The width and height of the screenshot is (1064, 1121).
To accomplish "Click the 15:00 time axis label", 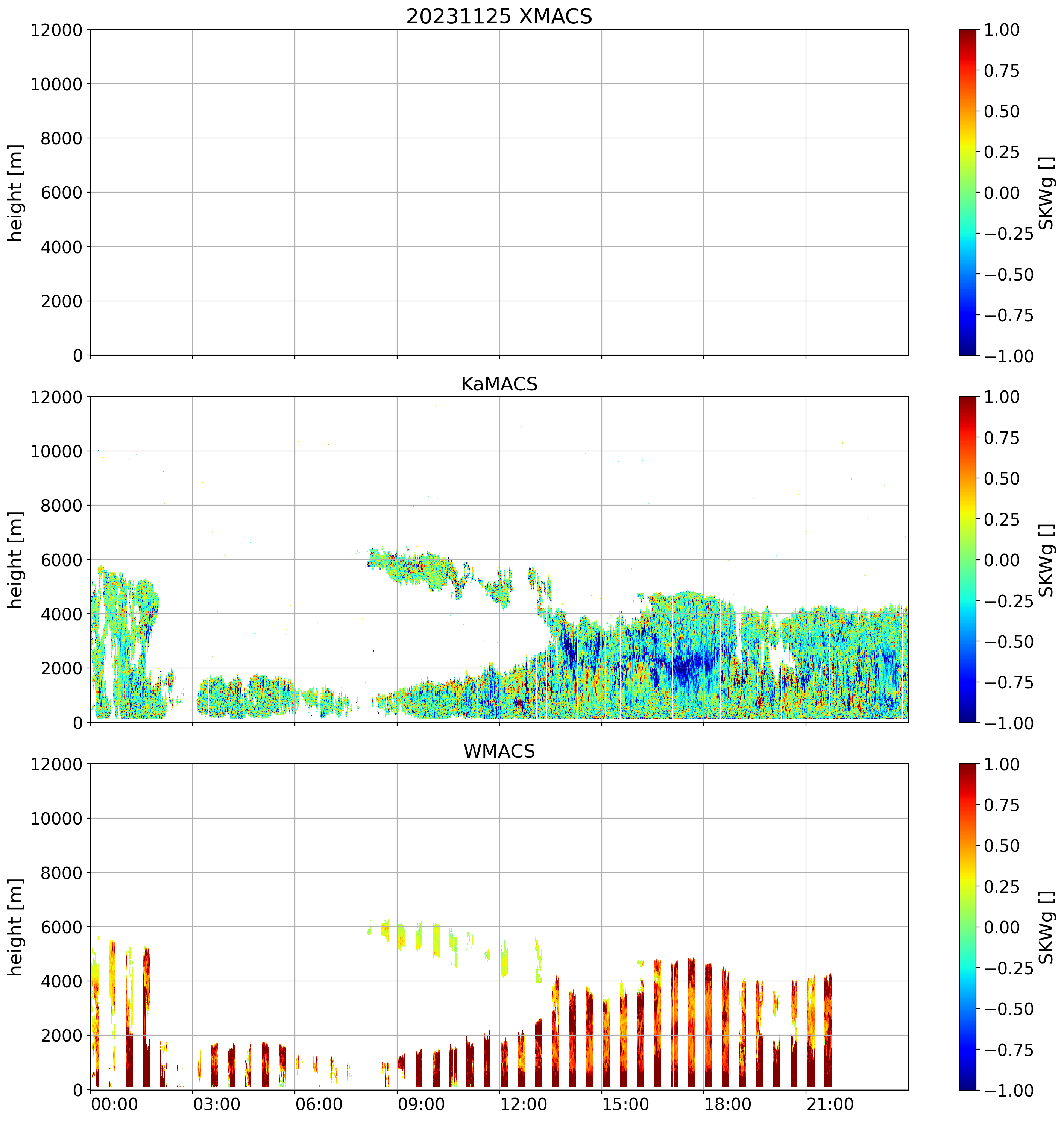I will pos(625,1104).
